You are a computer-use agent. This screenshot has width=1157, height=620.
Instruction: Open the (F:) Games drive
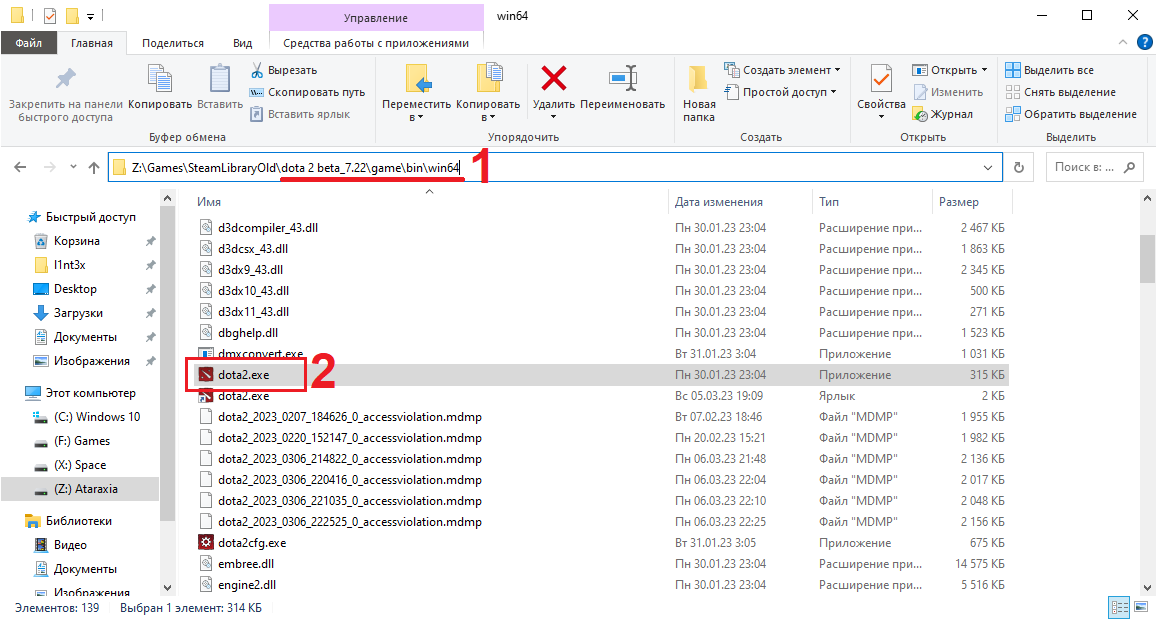(72, 441)
